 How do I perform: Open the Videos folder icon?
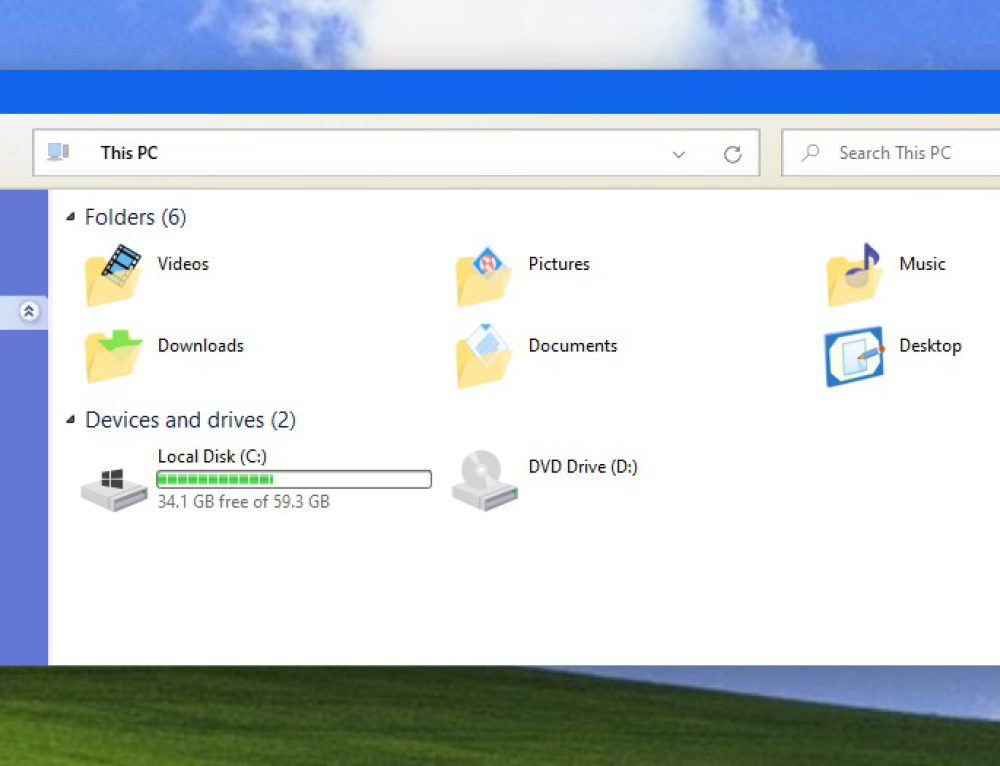click(x=112, y=275)
